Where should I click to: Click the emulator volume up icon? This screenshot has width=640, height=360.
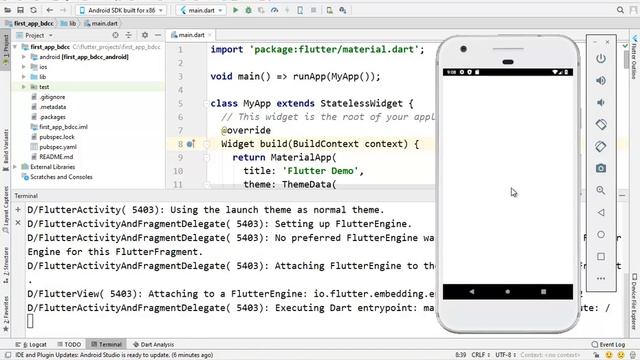pos(601,80)
